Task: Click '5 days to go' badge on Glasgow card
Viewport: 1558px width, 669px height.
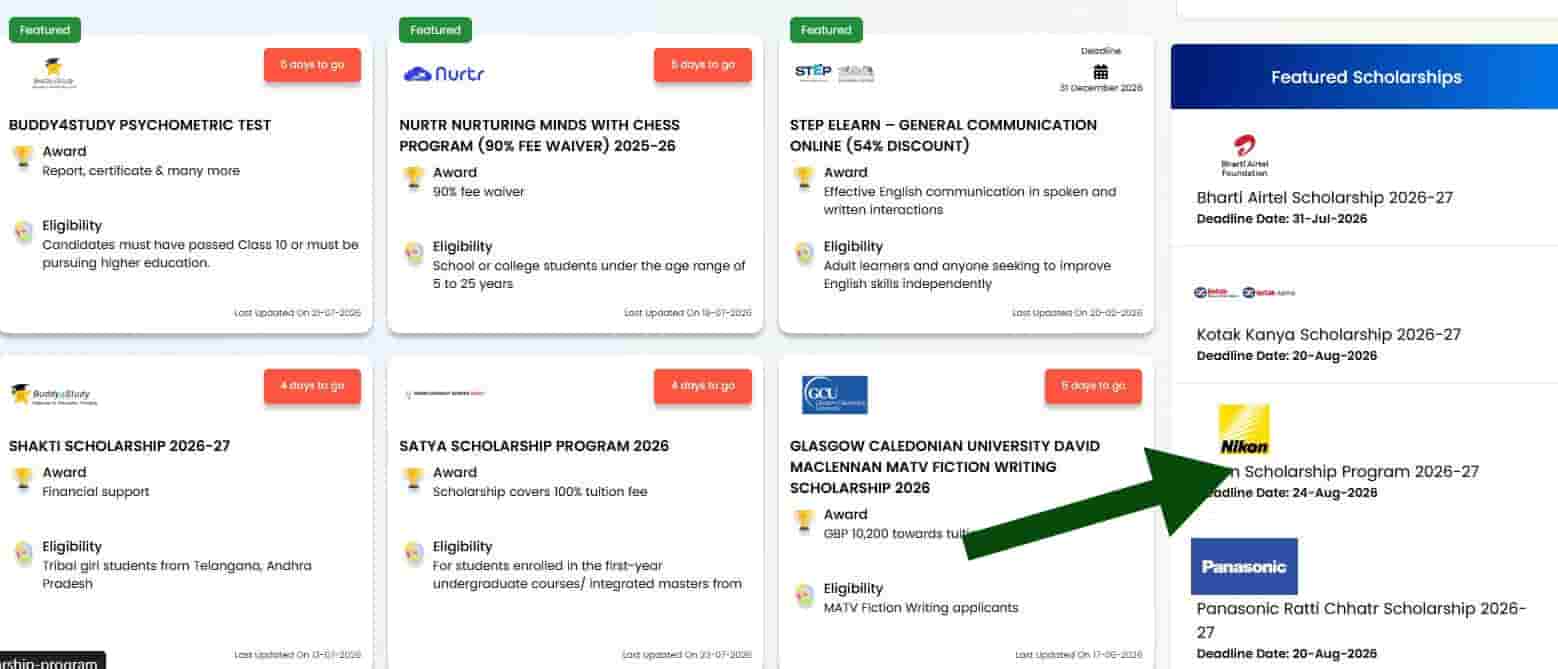Action: click(1093, 386)
